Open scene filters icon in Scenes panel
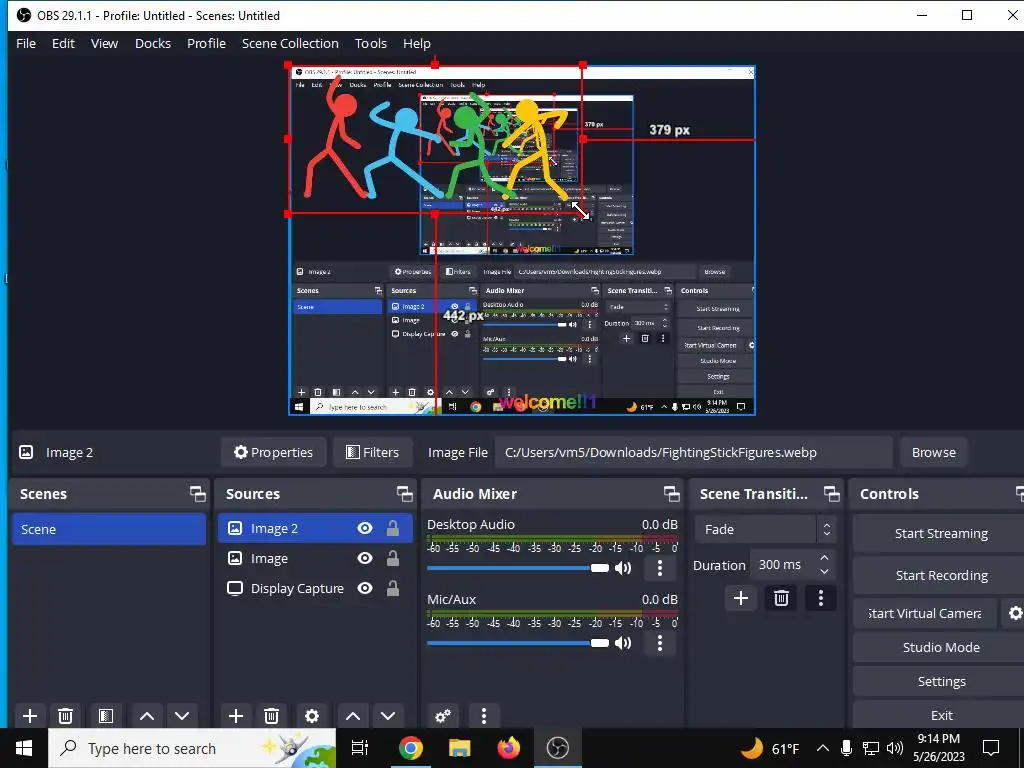The width and height of the screenshot is (1024, 768). tap(106, 716)
